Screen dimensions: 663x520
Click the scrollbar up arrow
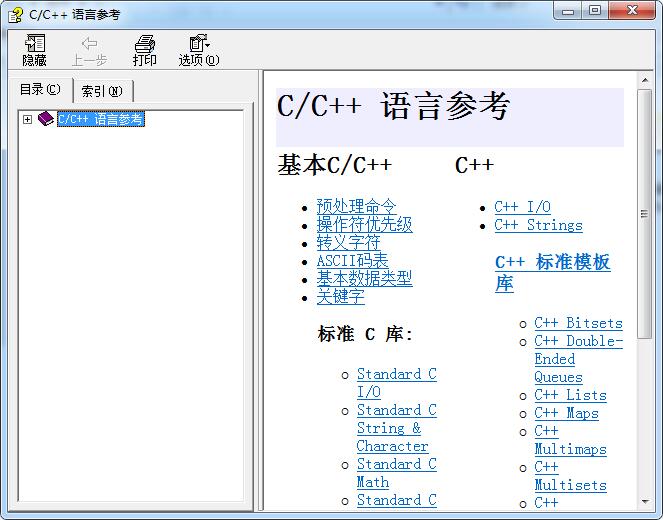[645, 80]
